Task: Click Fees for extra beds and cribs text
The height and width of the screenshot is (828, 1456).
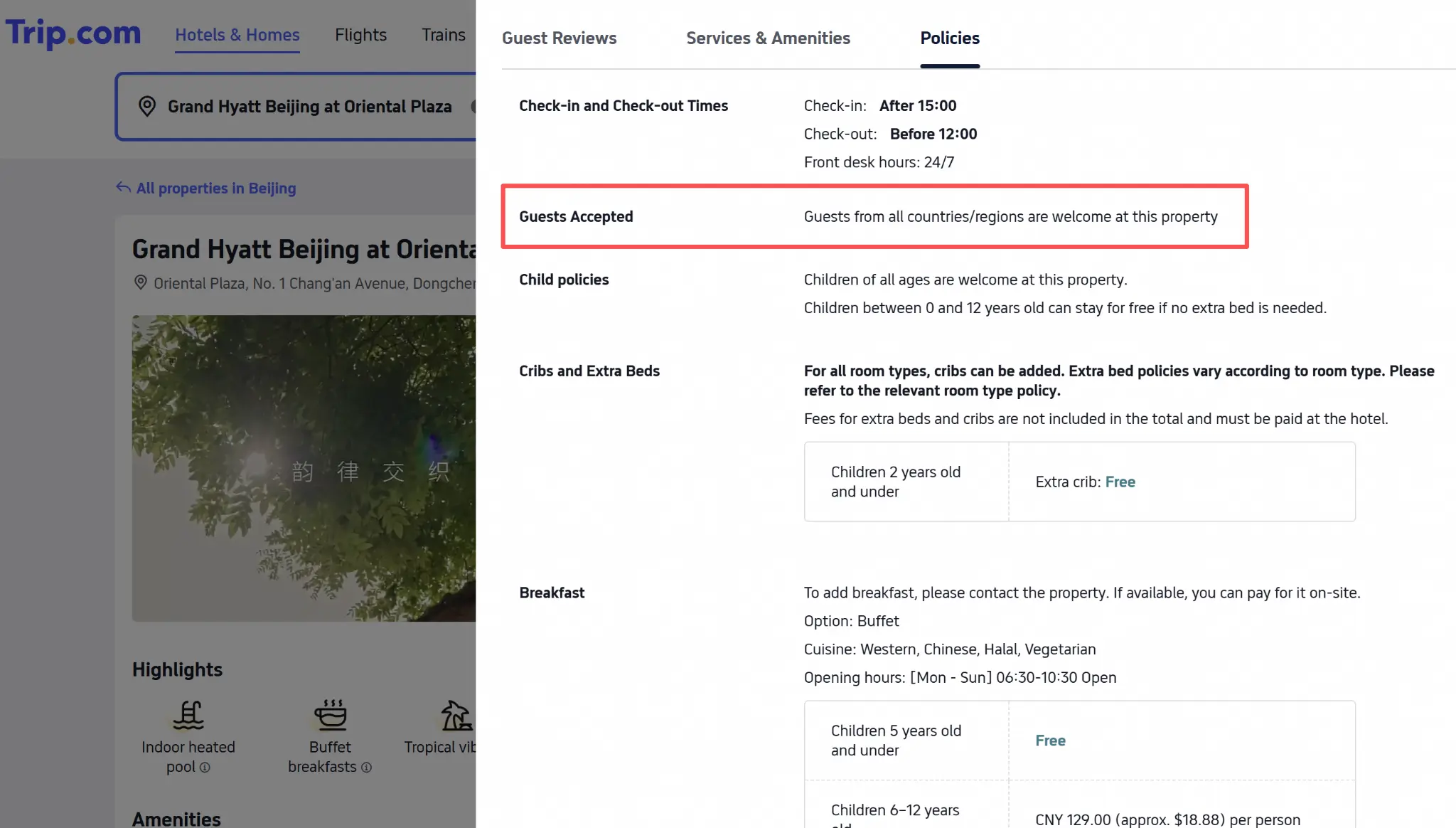Action: [1096, 419]
